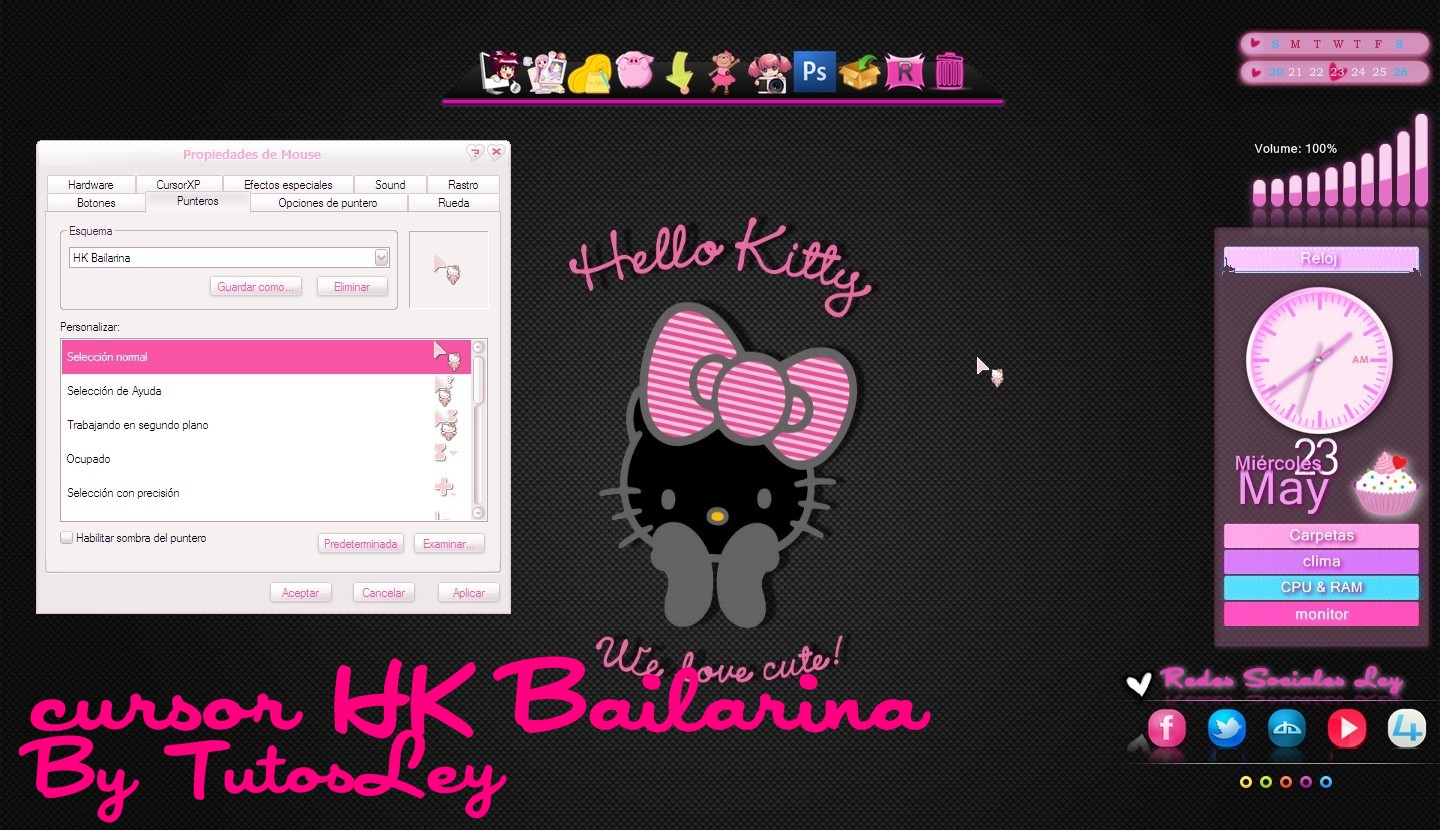Select the Punteros tab
1440x830 pixels.
198,202
